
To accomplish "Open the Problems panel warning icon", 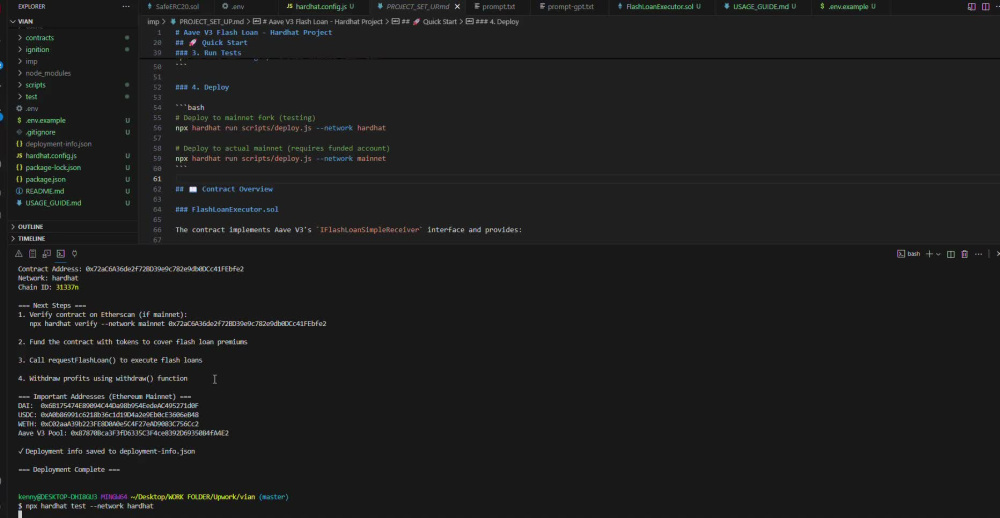I will point(18,253).
